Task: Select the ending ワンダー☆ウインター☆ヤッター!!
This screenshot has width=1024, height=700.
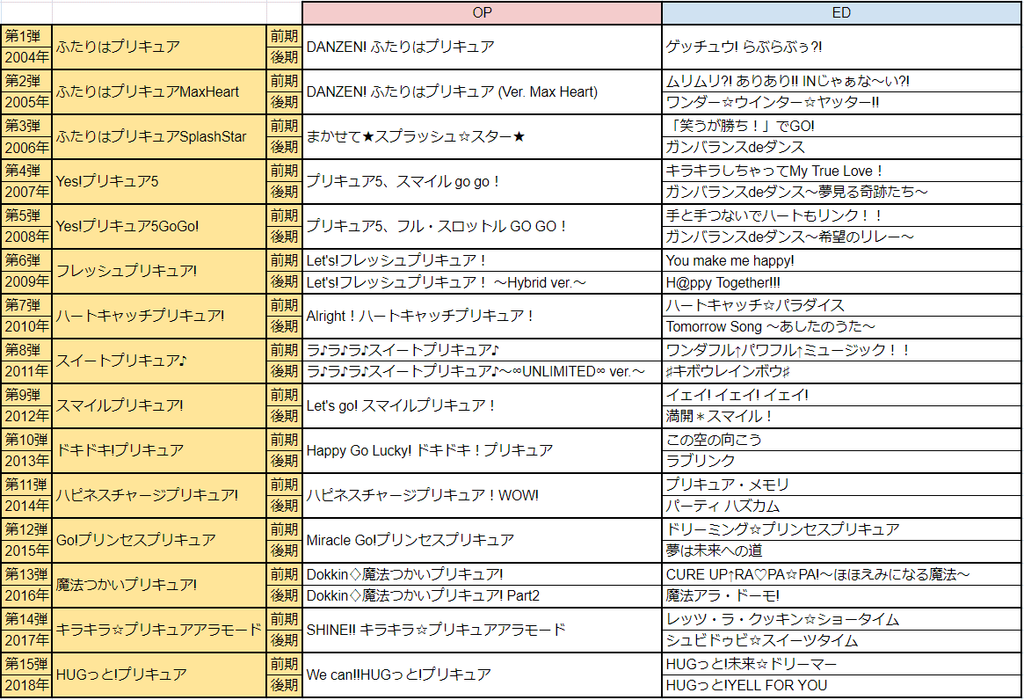Action: (841, 103)
